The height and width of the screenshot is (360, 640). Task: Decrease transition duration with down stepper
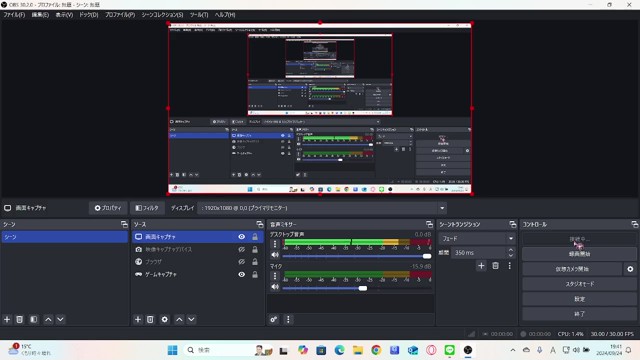(x=511, y=256)
